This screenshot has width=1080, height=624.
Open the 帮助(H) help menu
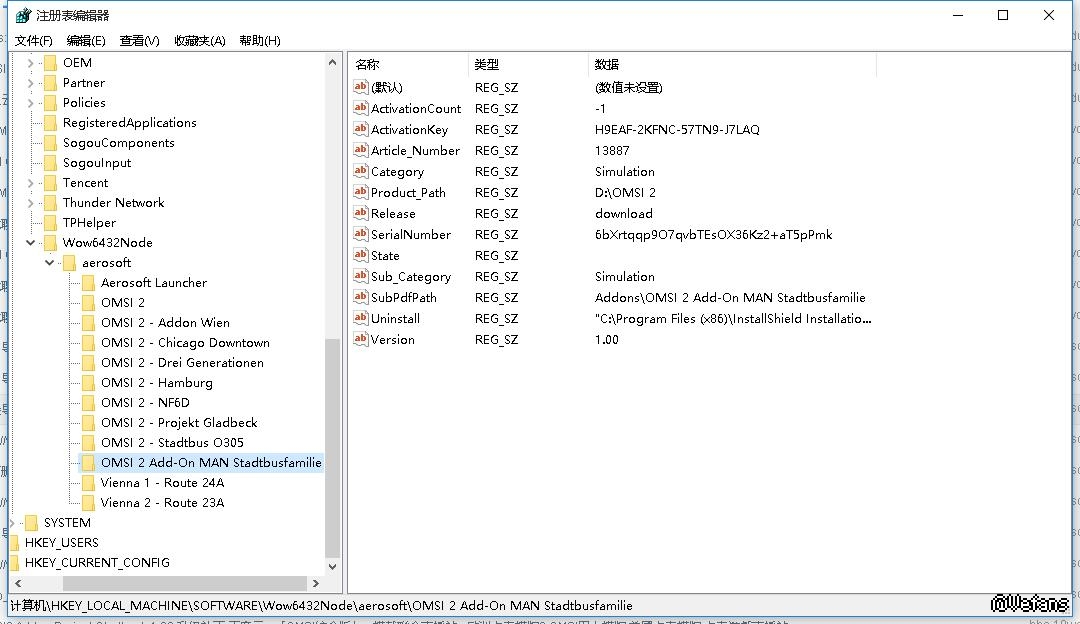(x=260, y=41)
